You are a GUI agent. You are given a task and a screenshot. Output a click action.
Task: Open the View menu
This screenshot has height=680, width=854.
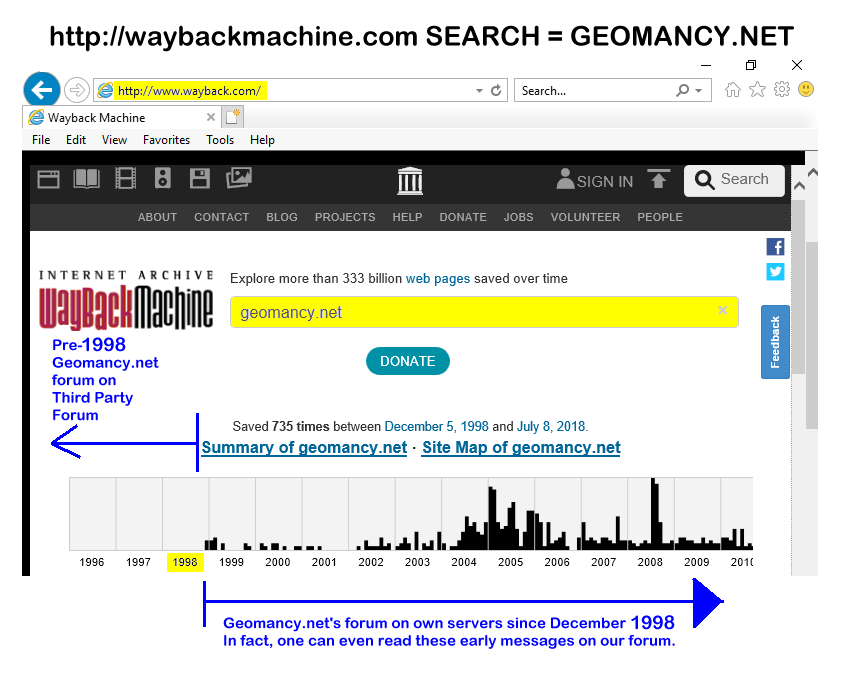point(114,140)
